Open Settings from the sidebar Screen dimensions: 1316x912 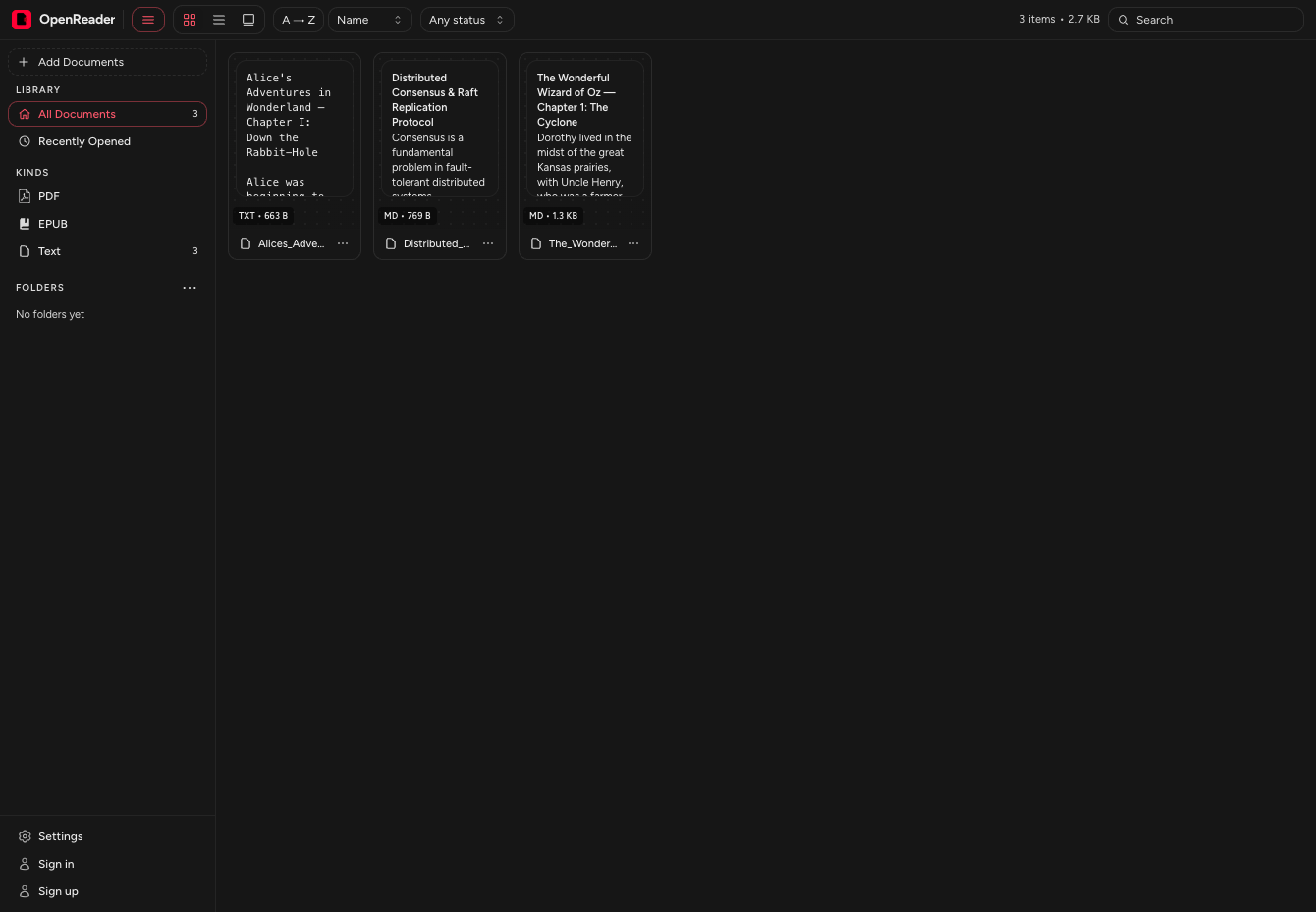(x=108, y=836)
